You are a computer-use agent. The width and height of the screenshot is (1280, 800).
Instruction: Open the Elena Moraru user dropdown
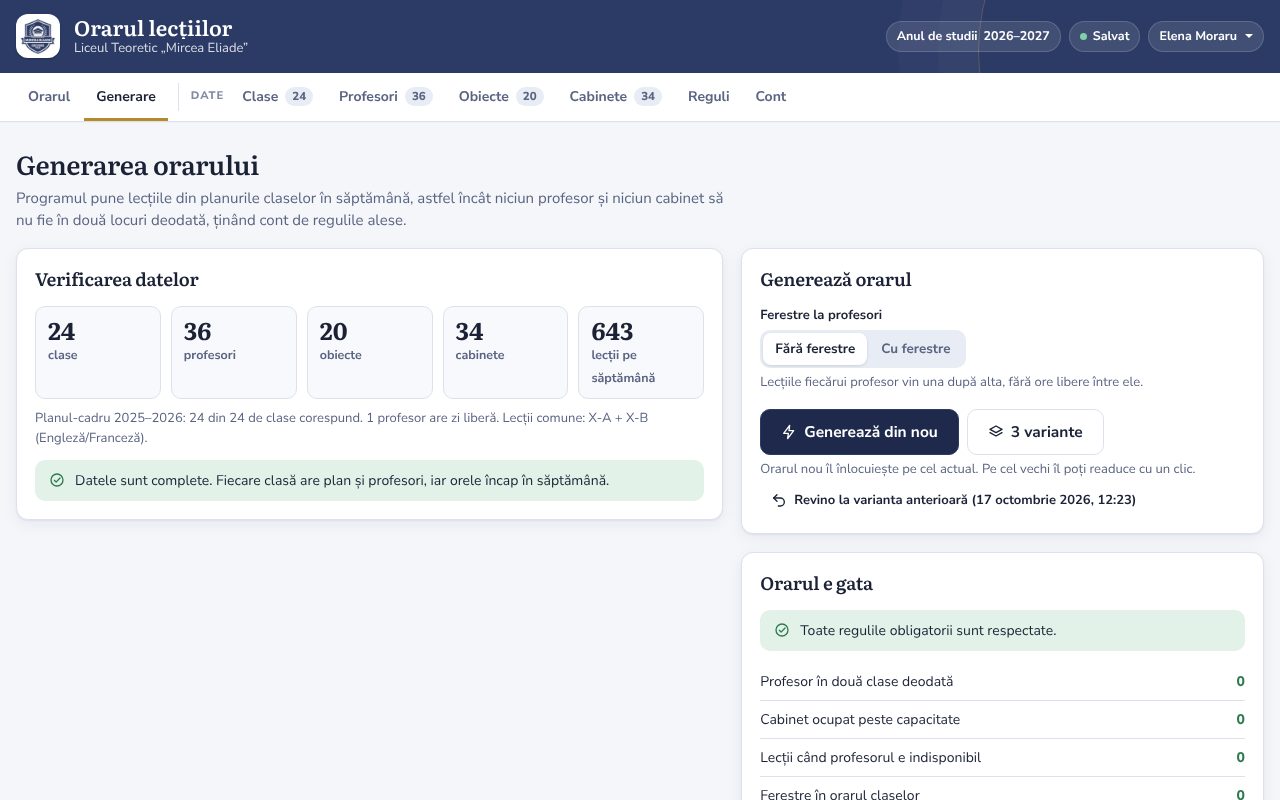(1205, 36)
